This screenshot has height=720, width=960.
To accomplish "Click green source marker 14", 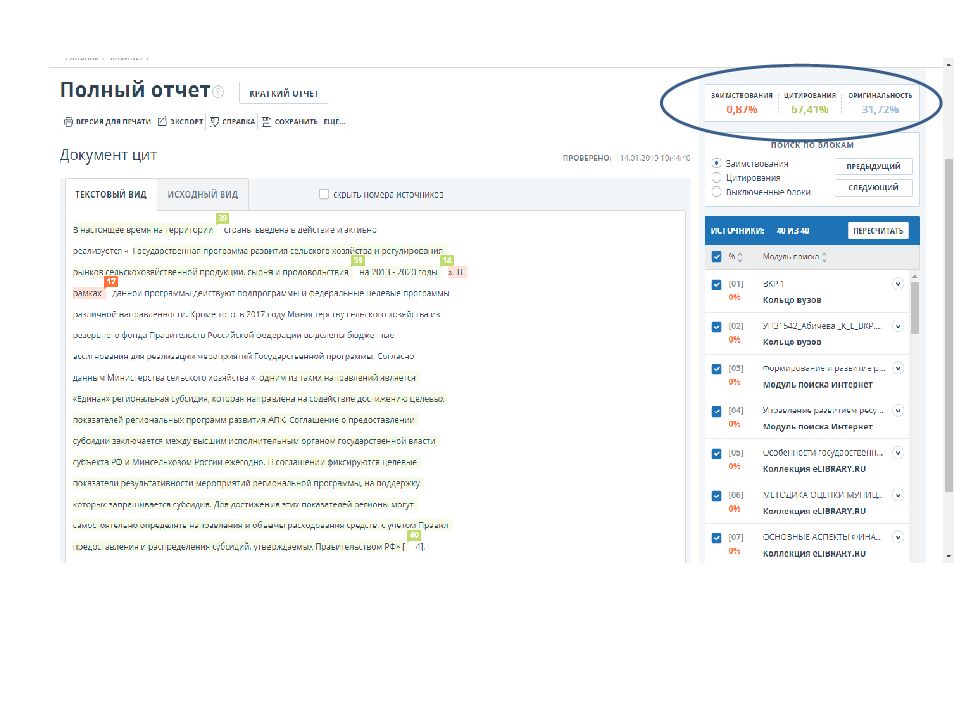I will 447,260.
